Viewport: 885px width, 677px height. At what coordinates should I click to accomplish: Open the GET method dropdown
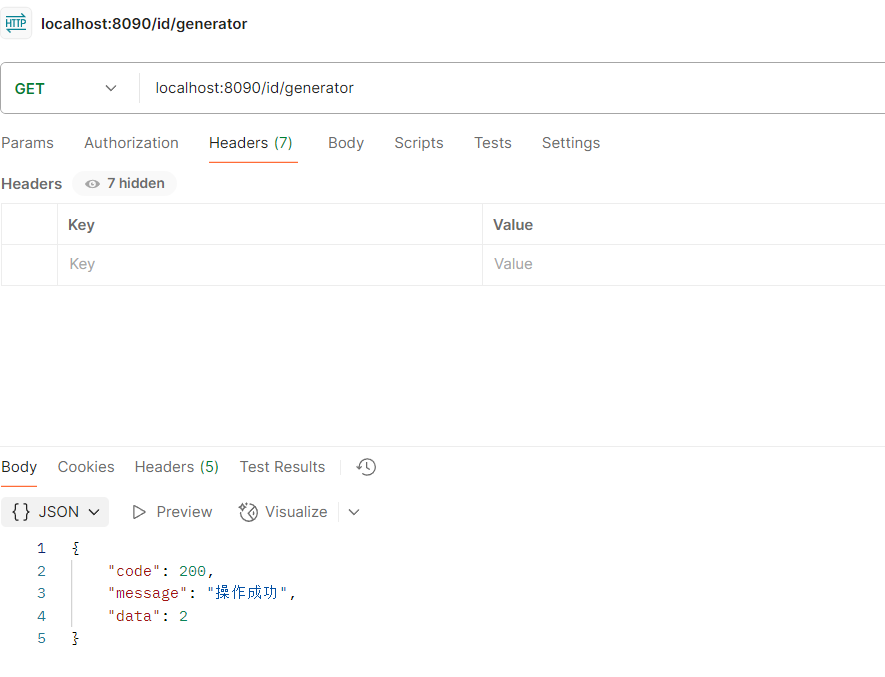[110, 87]
